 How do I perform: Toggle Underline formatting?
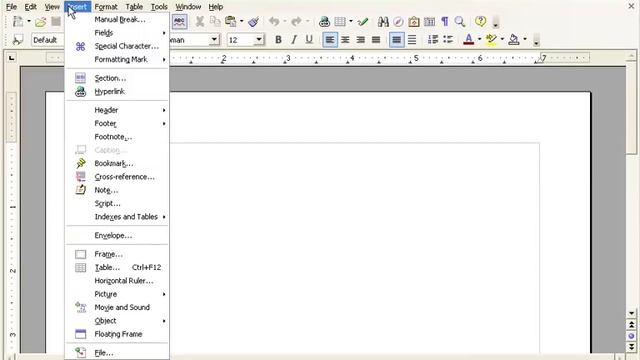coord(309,40)
